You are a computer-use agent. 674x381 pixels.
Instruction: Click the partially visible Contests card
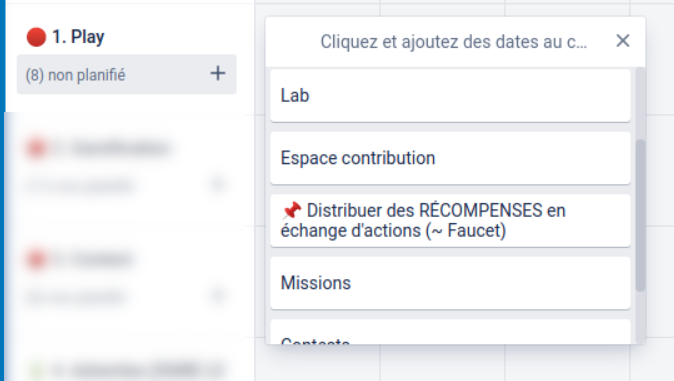click(450, 332)
